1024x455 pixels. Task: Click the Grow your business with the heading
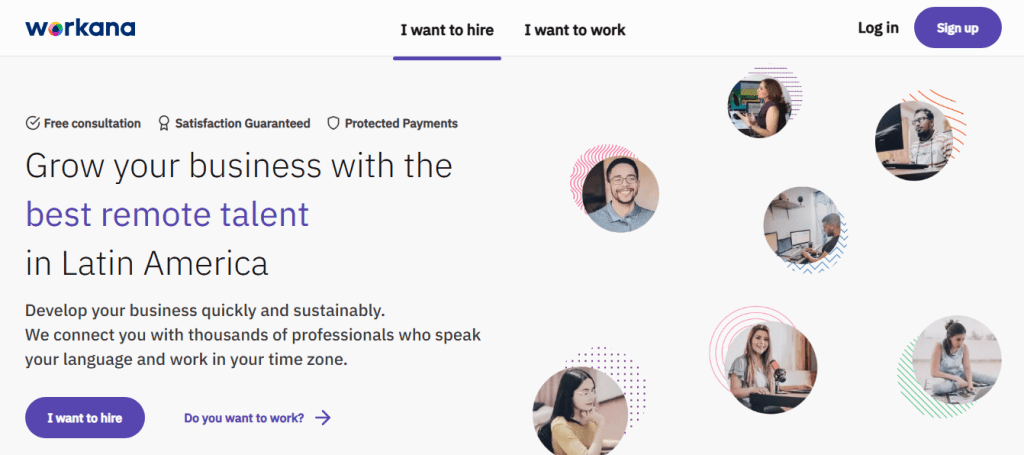click(x=239, y=166)
